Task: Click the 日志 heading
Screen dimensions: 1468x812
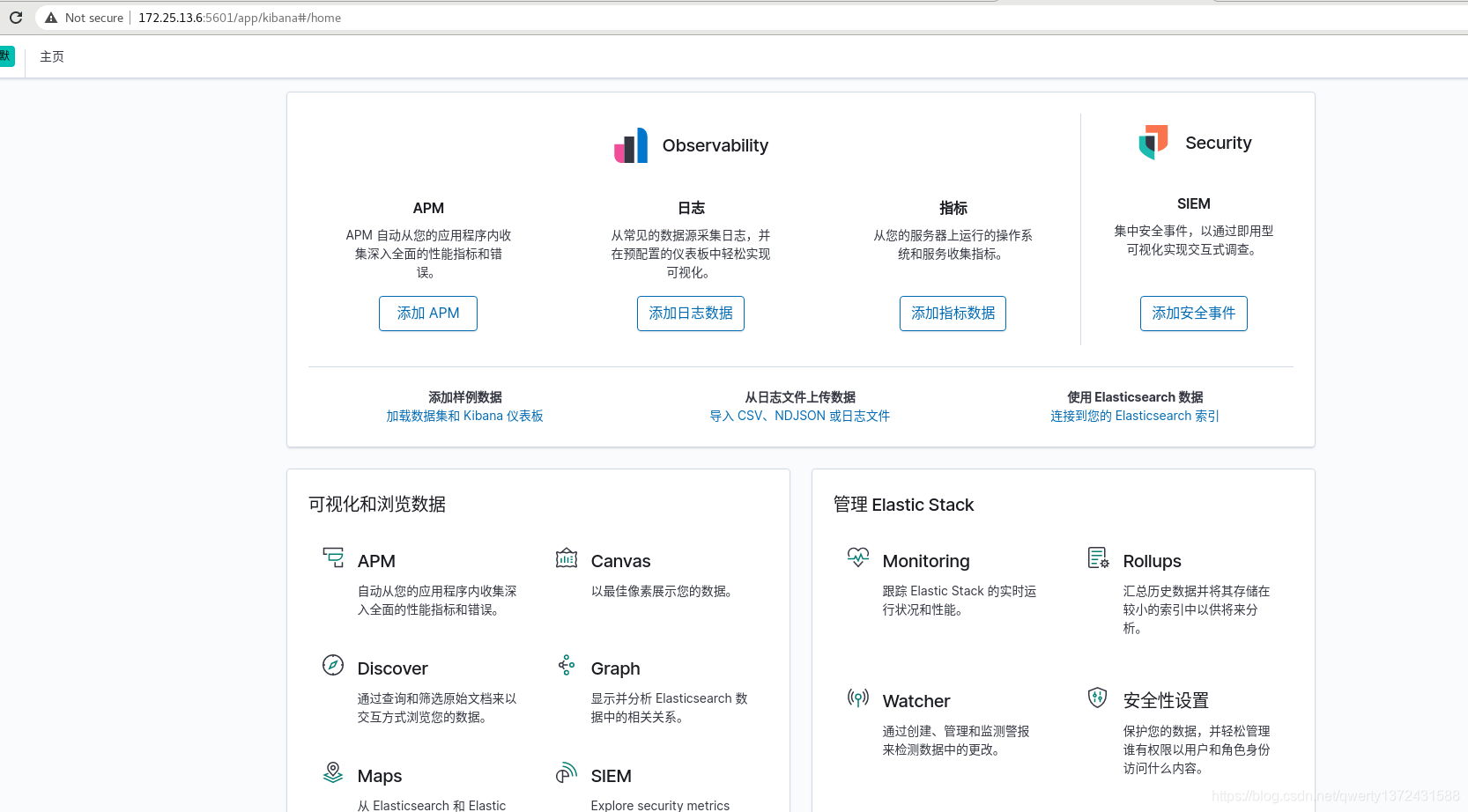Action: (691, 208)
